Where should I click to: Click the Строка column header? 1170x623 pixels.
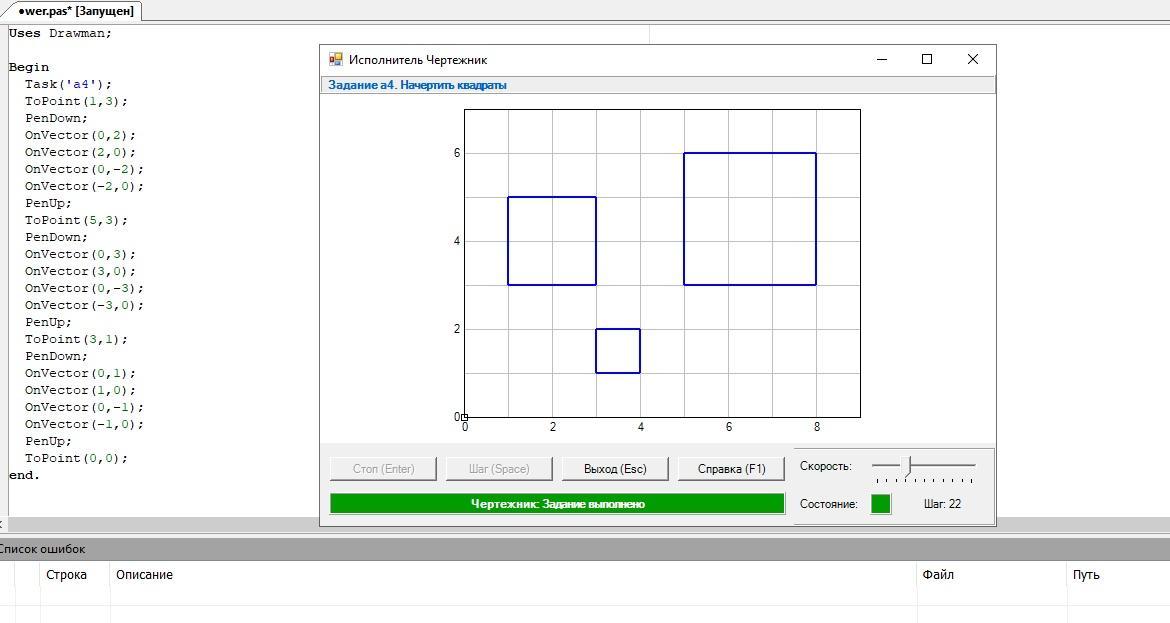pyautogui.click(x=66, y=575)
